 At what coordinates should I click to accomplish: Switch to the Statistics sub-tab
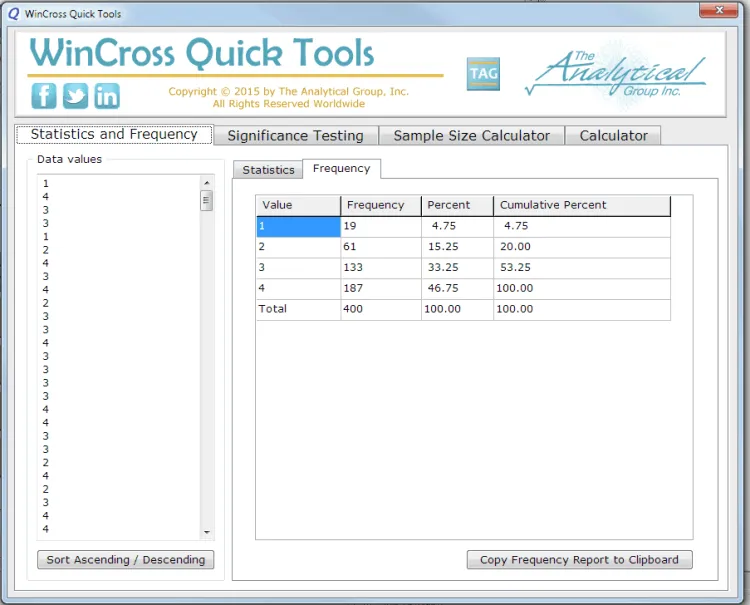pos(268,170)
